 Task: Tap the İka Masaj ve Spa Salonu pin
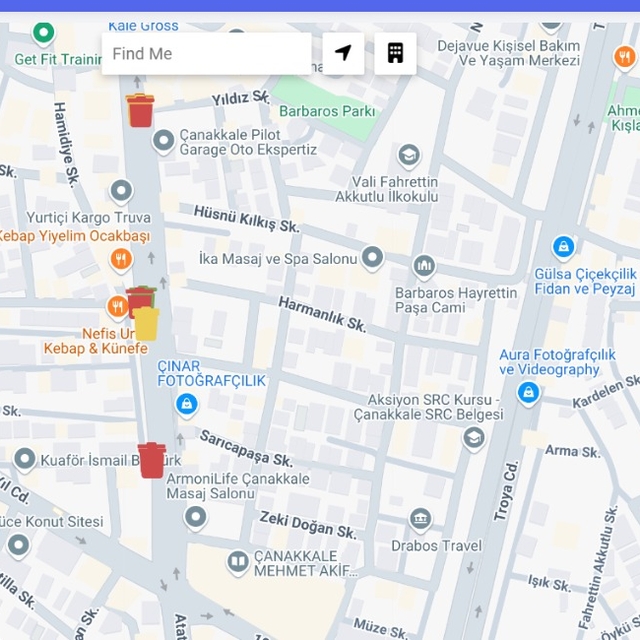click(x=372, y=258)
